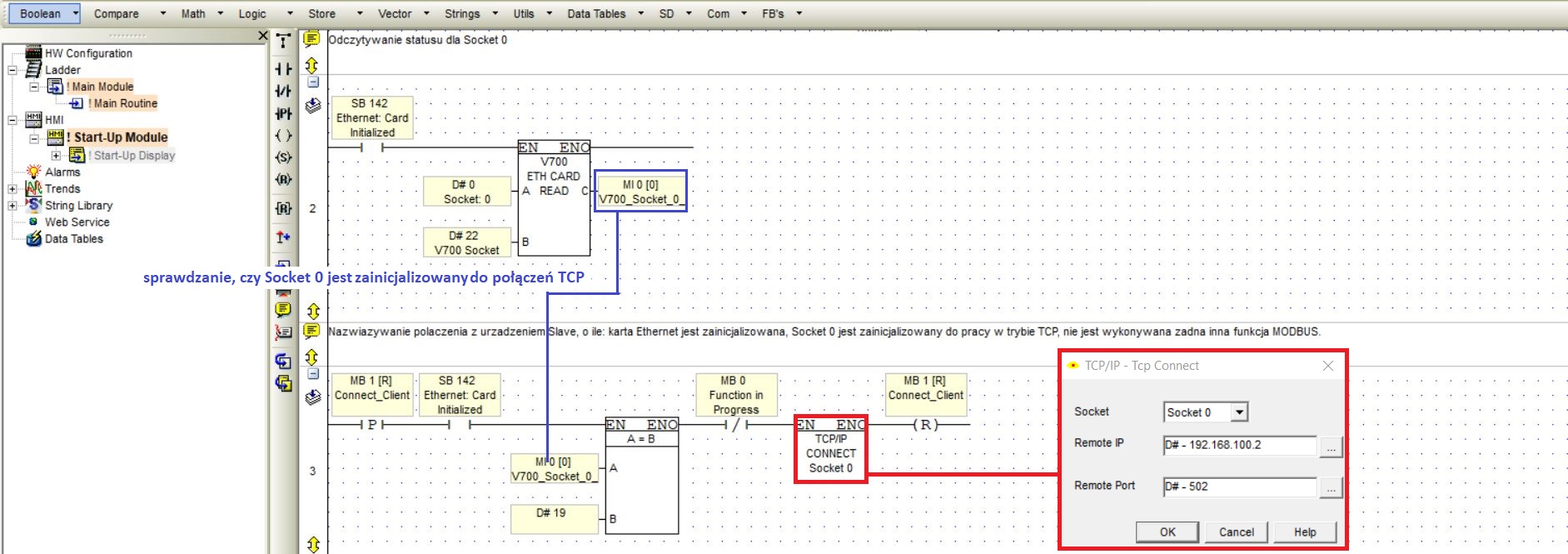1568x554 pixels.
Task: Click the blue looping arrow toolbar icon
Action: click(283, 361)
